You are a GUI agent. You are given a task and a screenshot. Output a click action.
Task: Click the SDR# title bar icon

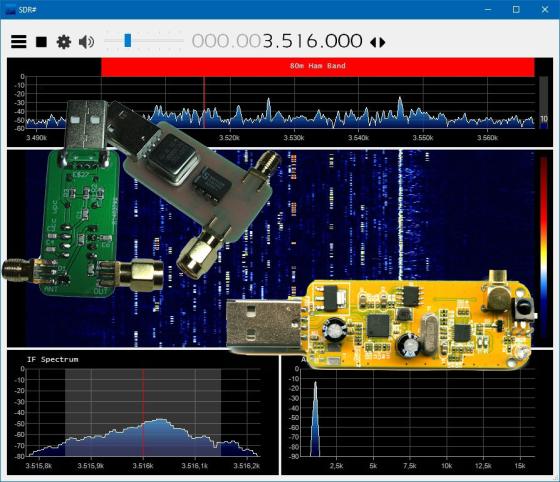11,10
